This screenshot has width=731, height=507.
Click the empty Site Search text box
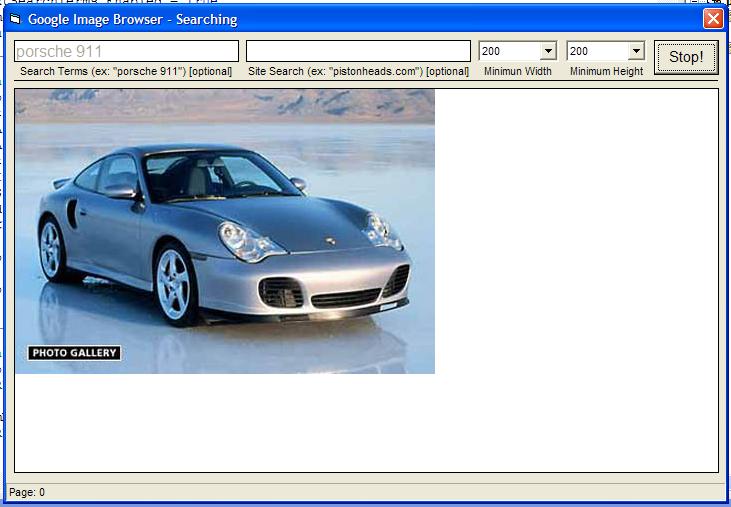(x=357, y=51)
